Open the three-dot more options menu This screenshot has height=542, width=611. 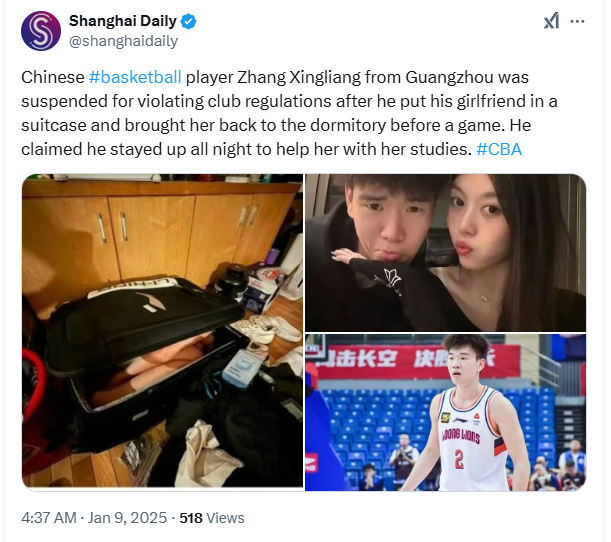click(x=577, y=21)
